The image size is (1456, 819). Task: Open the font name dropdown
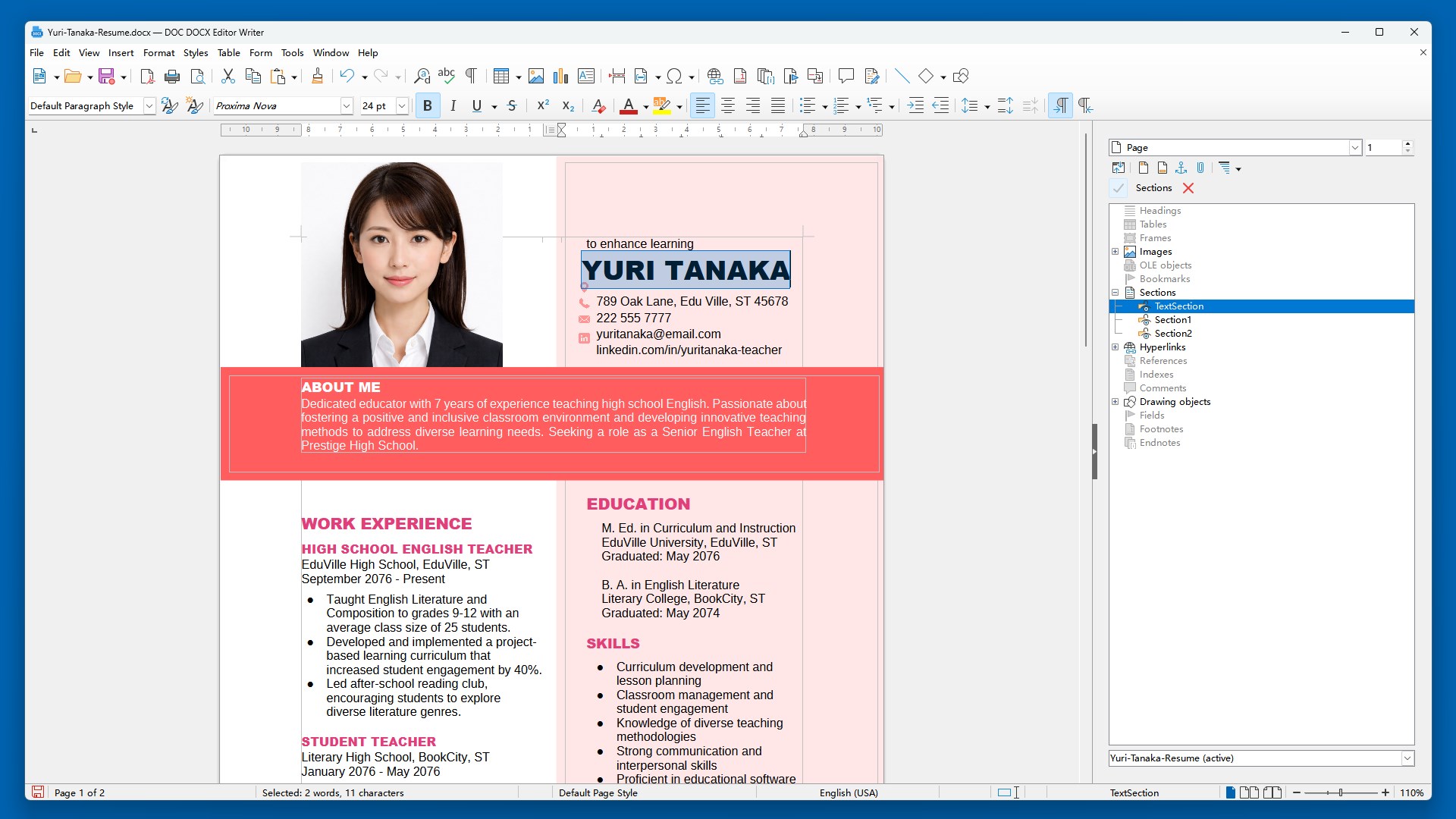[347, 106]
